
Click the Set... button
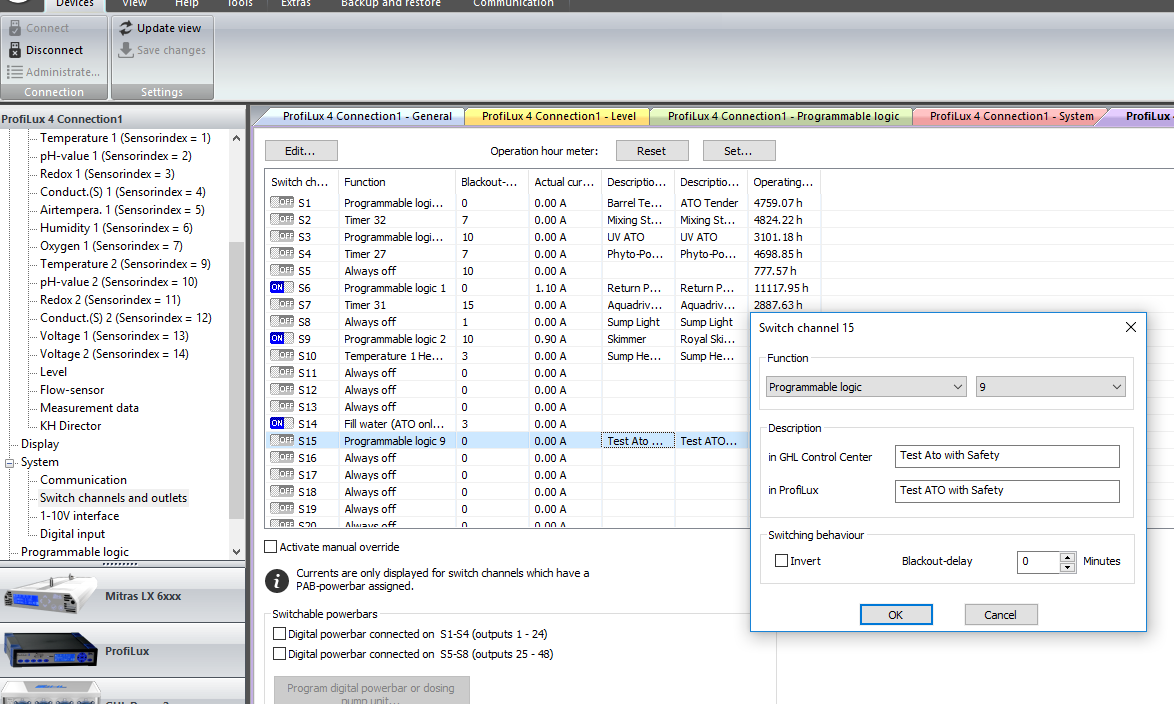(738, 151)
